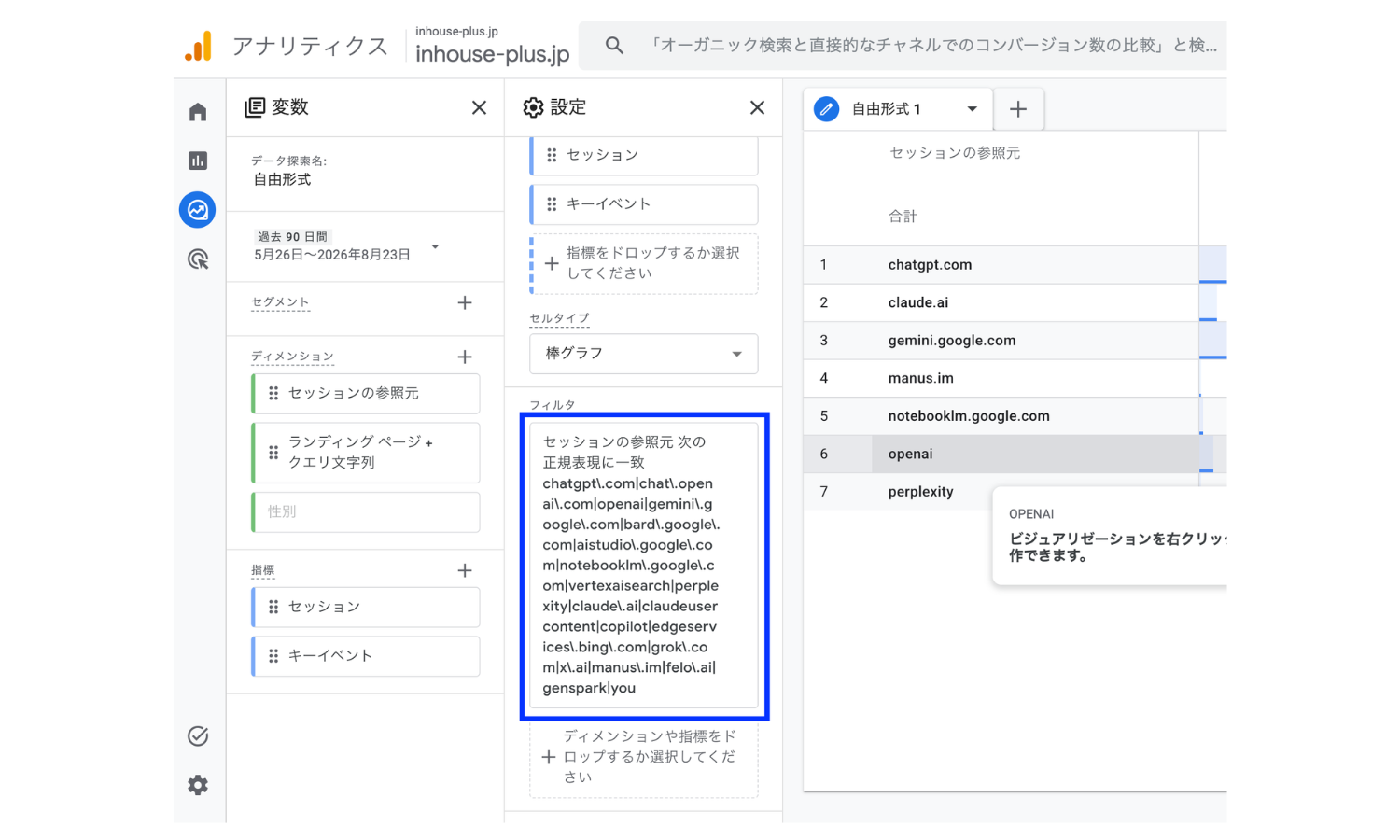The height and width of the screenshot is (840, 1400).
Task: Open the inhouse-plus.jp property selector
Action: coord(492,46)
